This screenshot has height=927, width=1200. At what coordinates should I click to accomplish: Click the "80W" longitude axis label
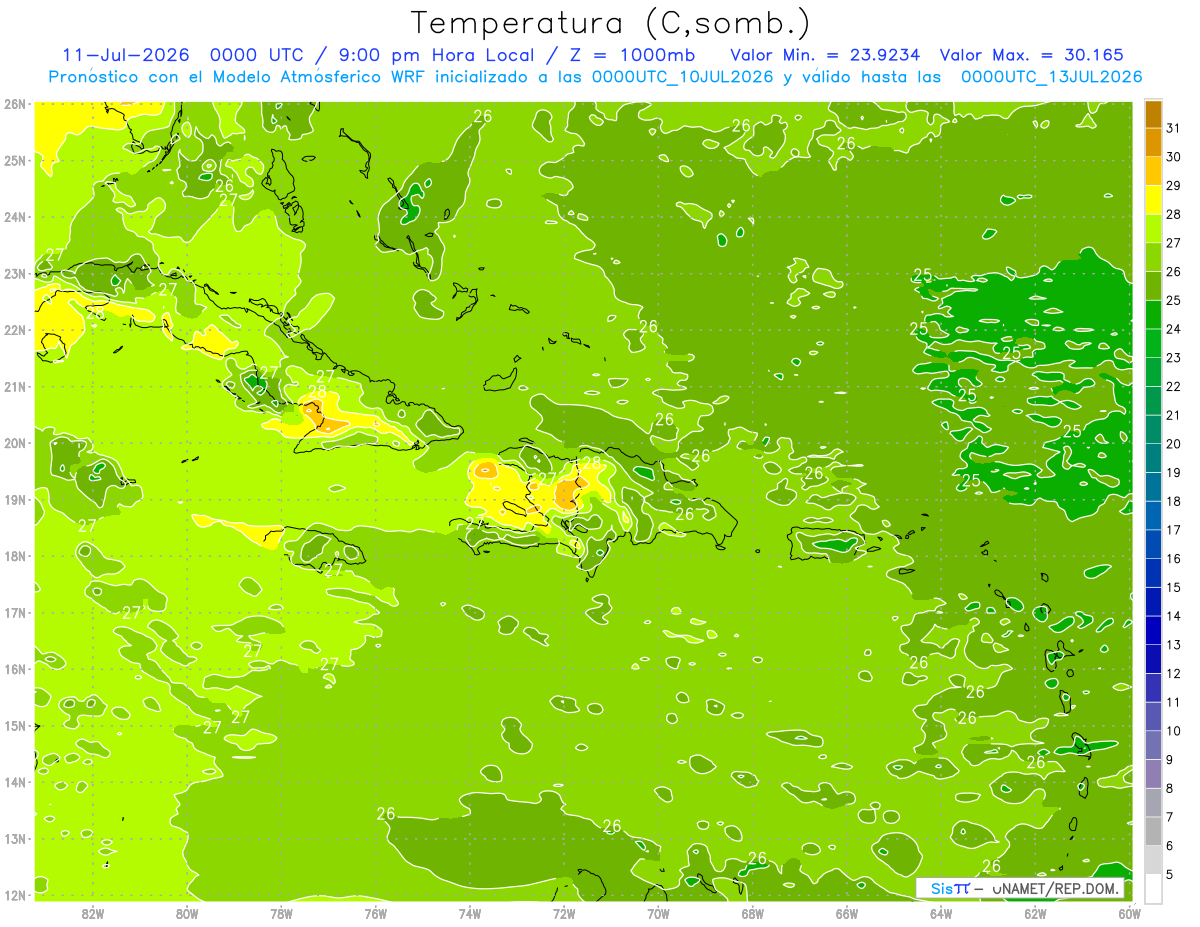[187, 912]
